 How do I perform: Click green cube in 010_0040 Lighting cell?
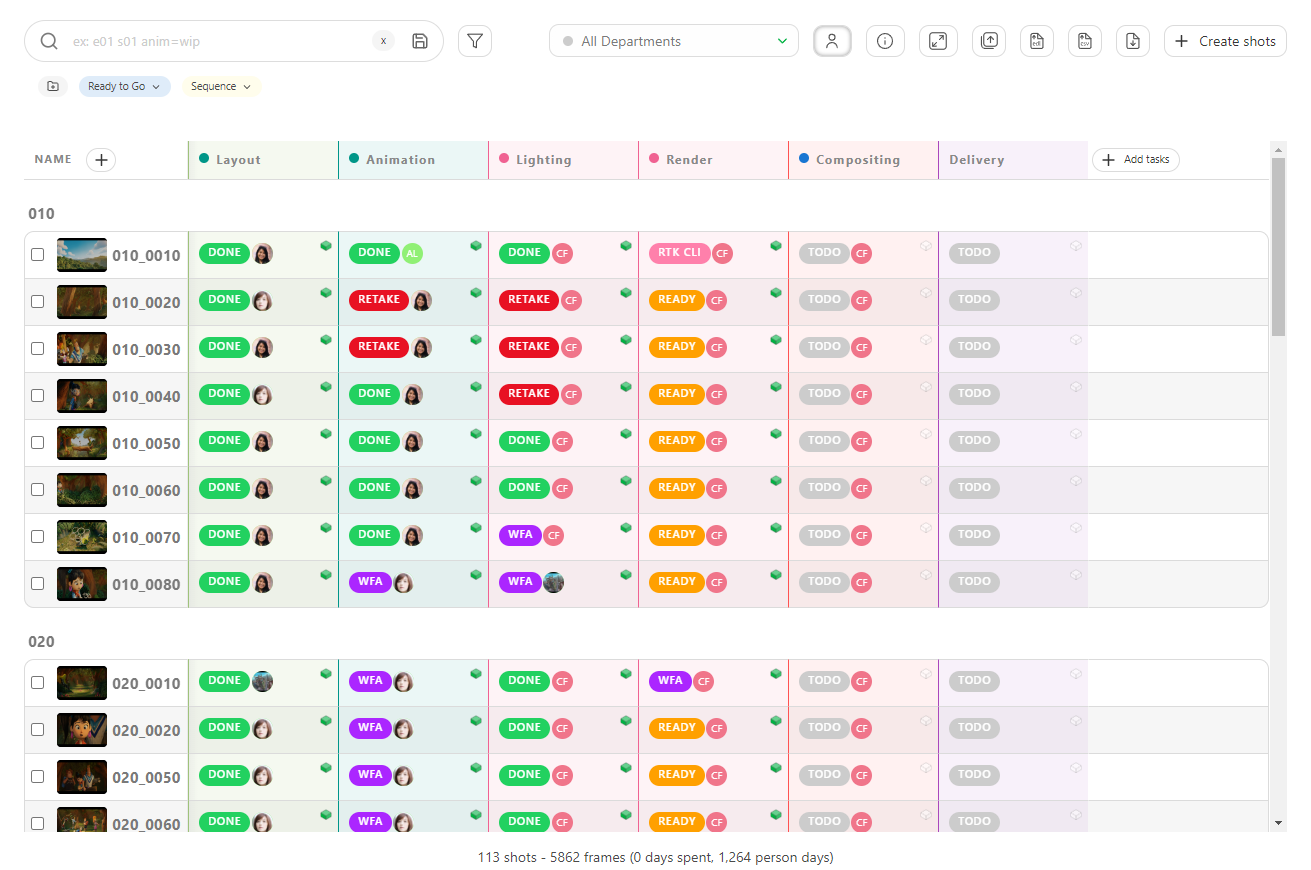click(626, 386)
